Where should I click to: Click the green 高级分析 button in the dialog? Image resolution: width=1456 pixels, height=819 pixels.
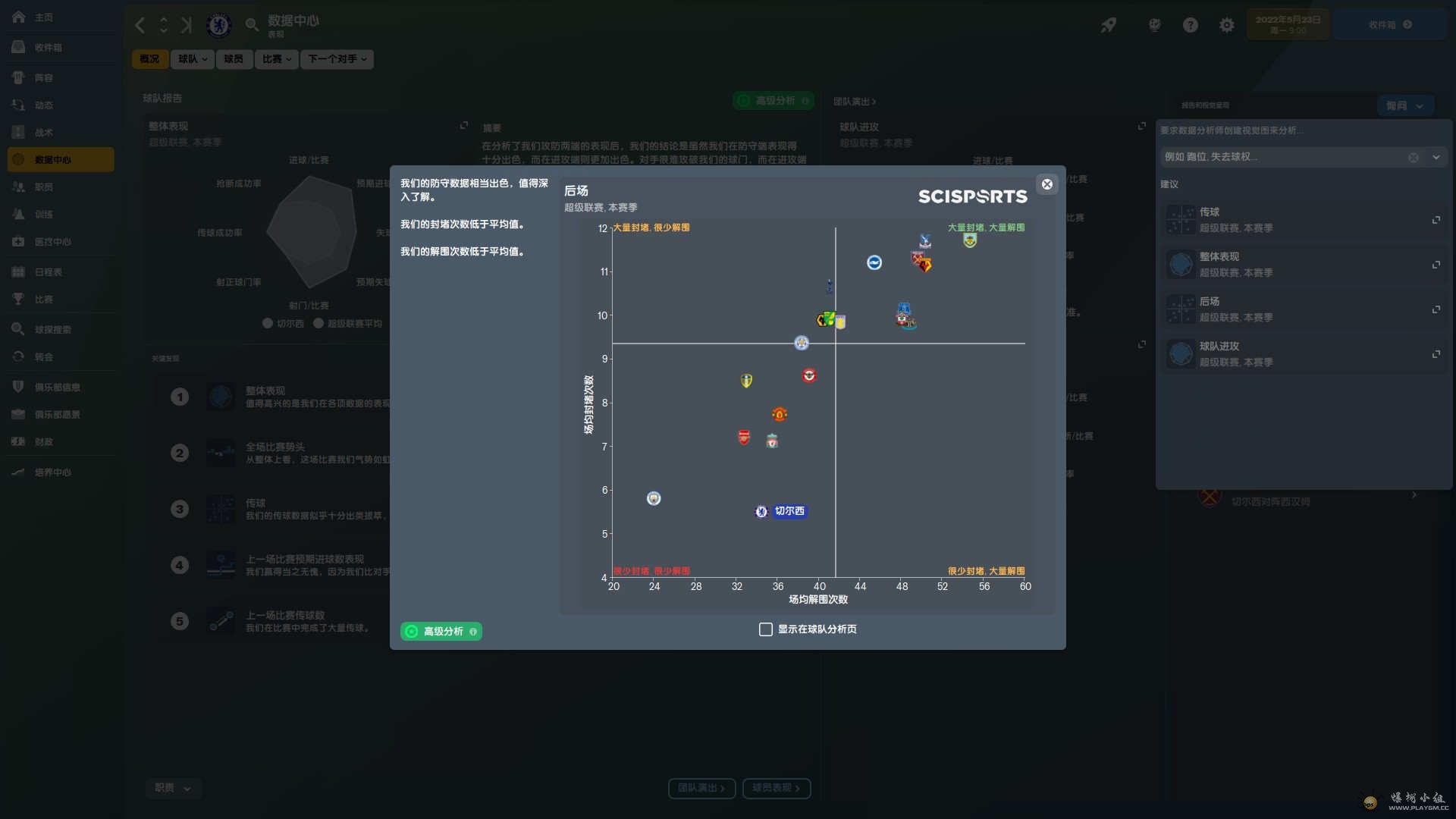[x=441, y=632]
